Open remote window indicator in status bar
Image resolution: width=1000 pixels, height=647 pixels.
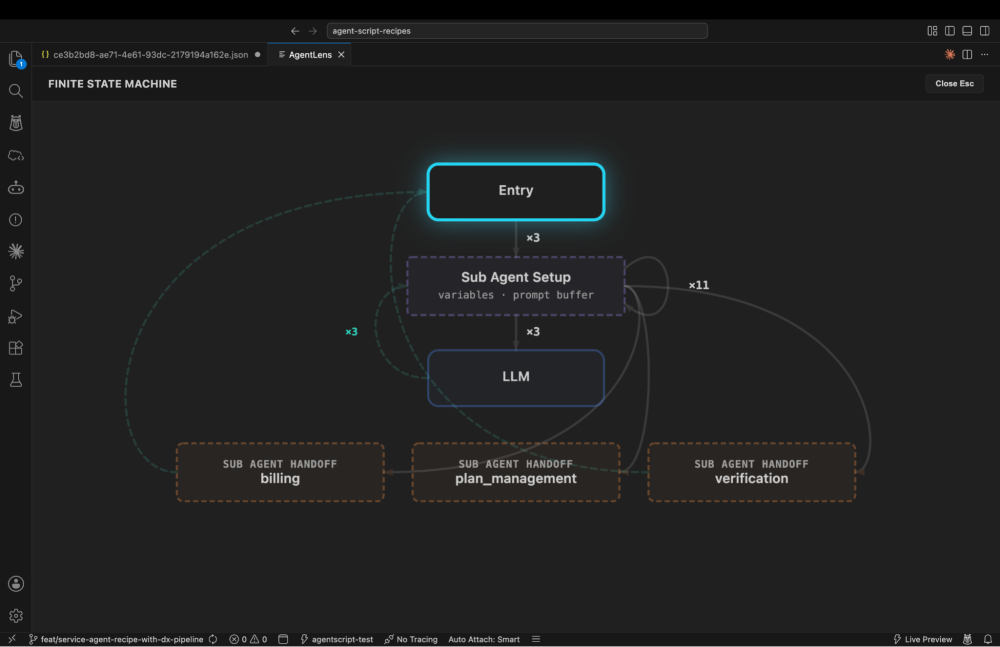[x=12, y=639]
